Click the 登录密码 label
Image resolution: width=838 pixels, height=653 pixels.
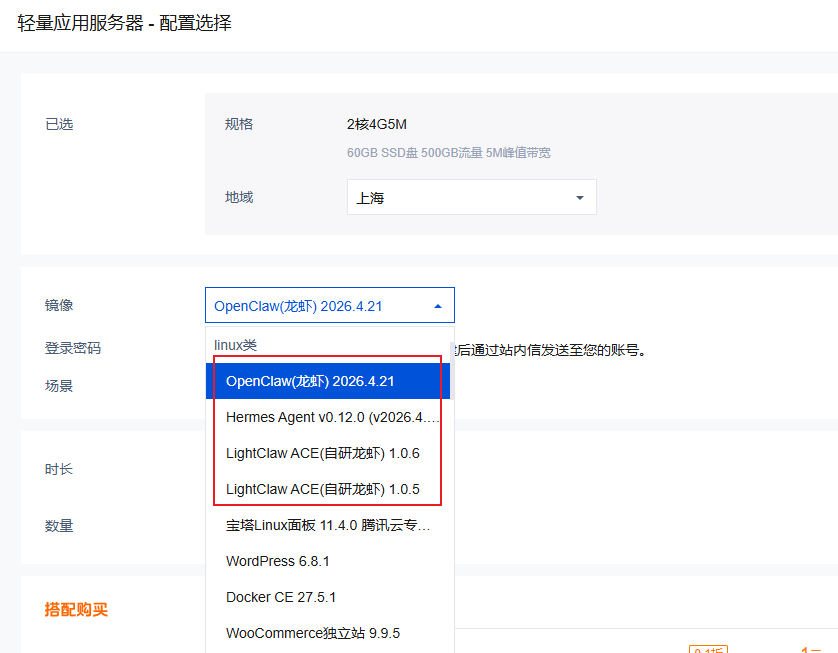tap(73, 348)
